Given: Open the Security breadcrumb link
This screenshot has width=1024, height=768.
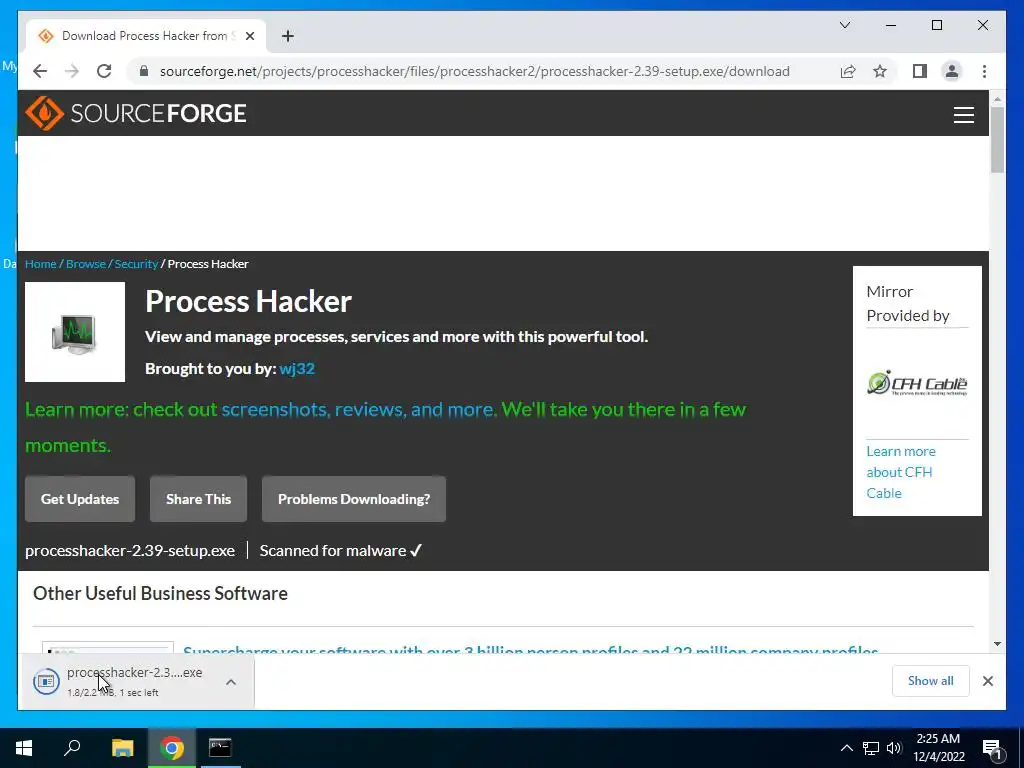Looking at the screenshot, I should (136, 264).
